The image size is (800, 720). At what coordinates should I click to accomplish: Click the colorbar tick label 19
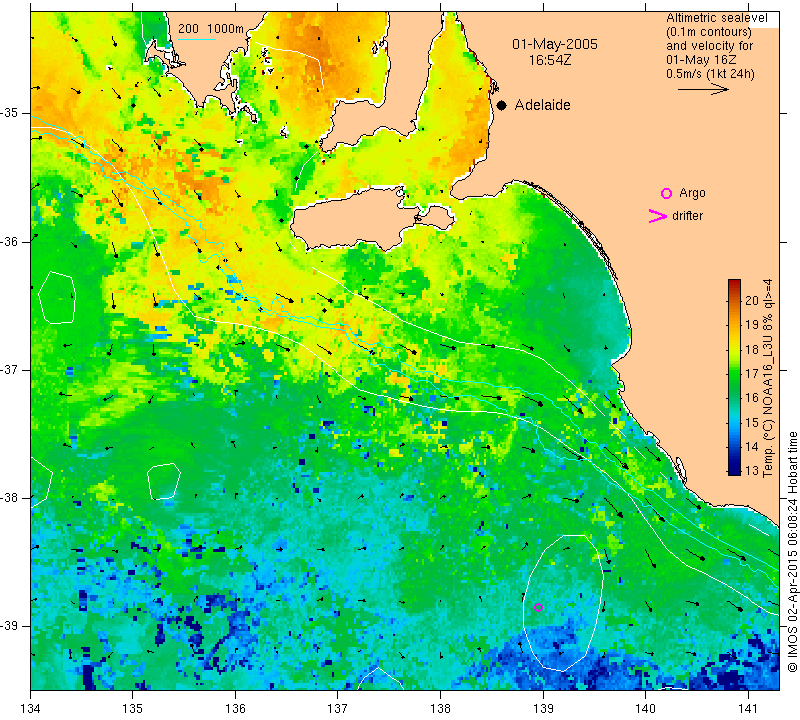(752, 325)
